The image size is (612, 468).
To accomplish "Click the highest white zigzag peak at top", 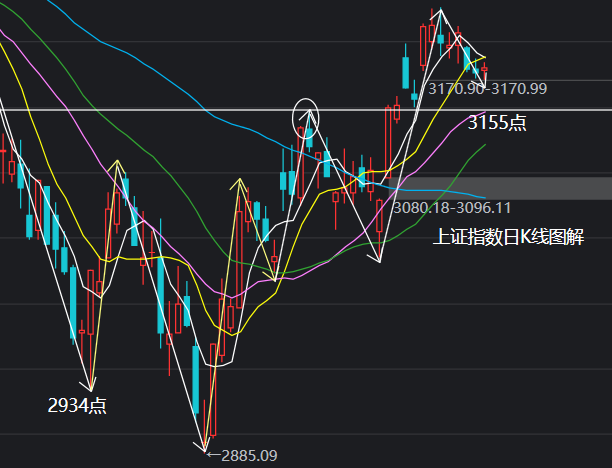I will pos(438,11).
